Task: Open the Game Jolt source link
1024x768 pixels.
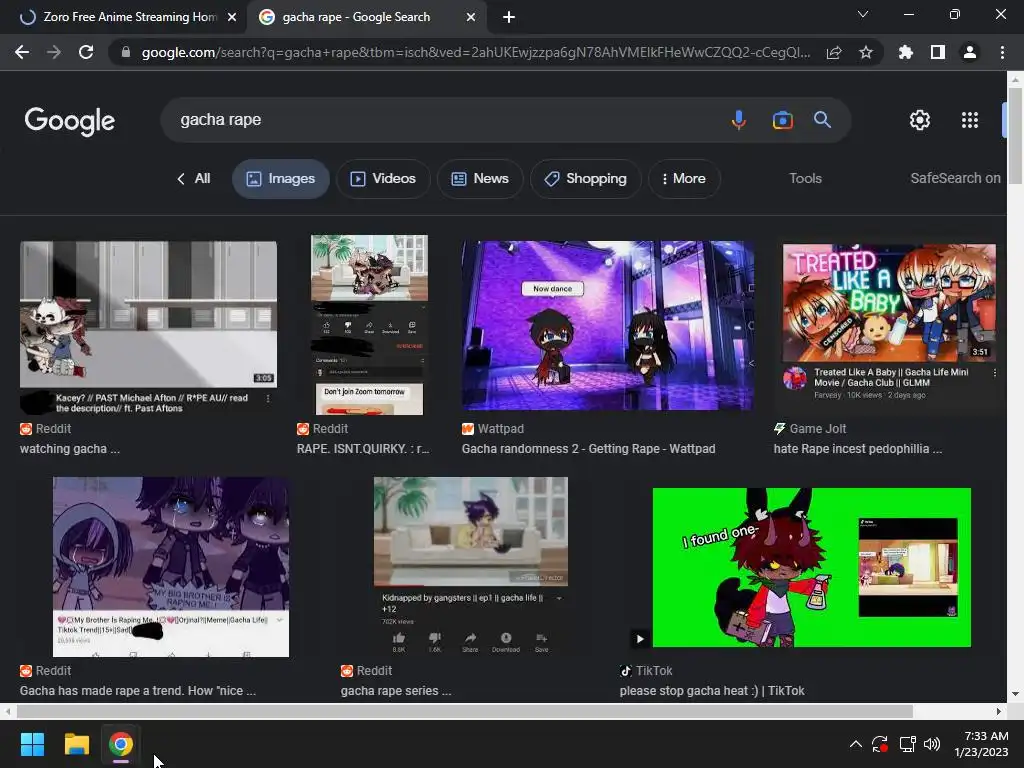Action: 810,428
